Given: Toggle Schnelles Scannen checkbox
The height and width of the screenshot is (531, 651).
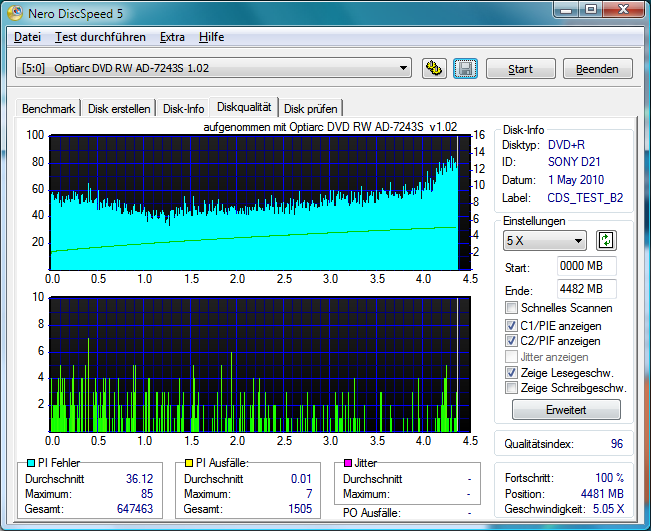Looking at the screenshot, I should click(512, 308).
